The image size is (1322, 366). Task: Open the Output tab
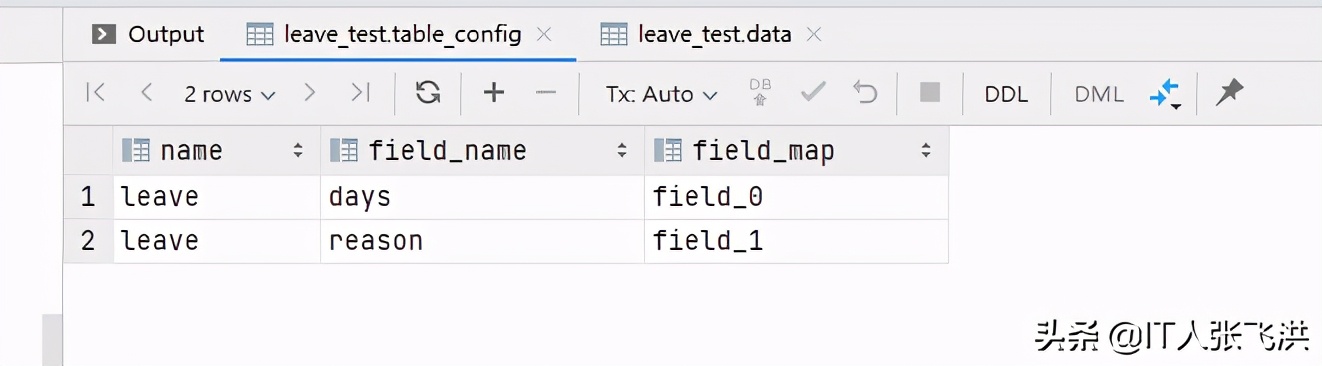[149, 34]
